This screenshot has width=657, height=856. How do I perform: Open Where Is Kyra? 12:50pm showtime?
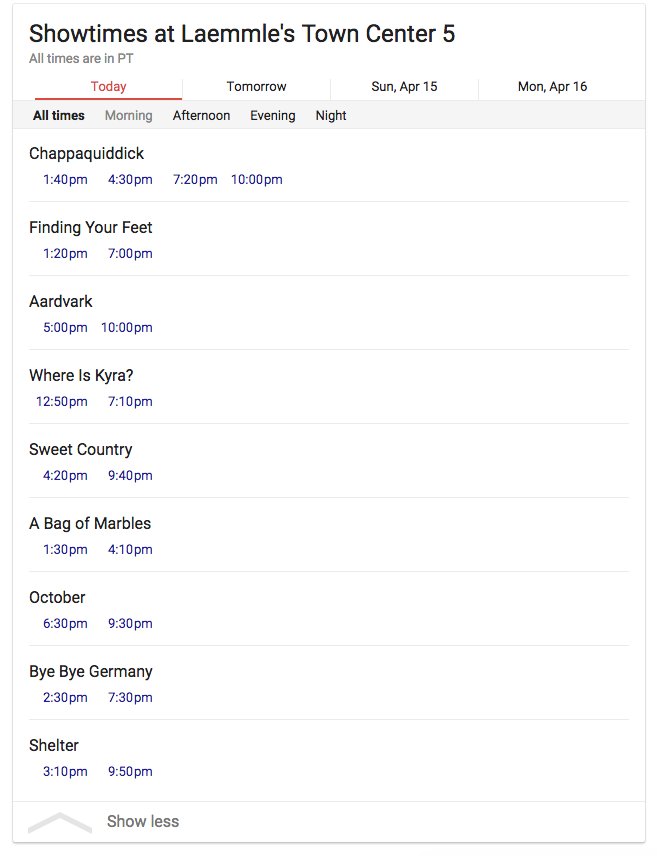click(x=62, y=402)
